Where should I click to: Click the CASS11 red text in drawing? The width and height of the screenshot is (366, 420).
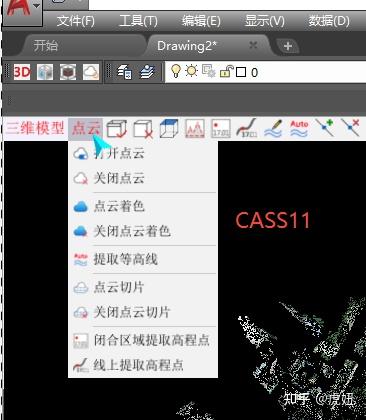coord(273,220)
